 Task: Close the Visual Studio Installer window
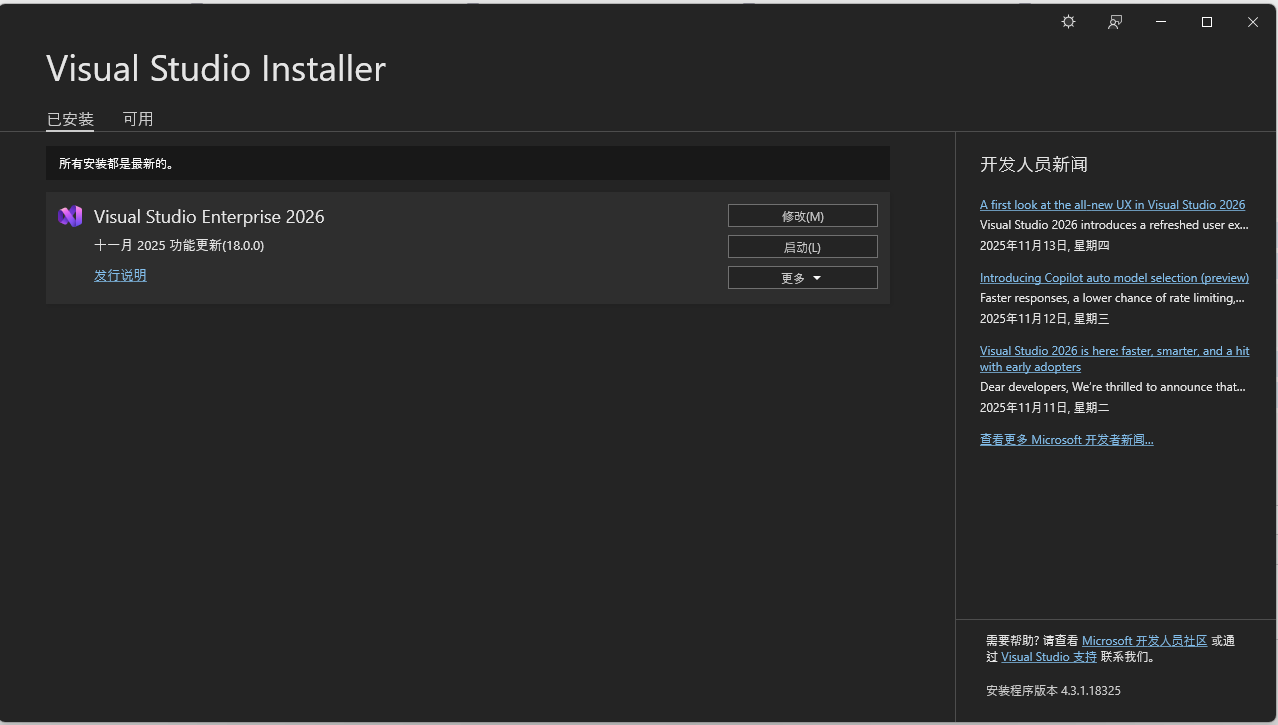click(x=1253, y=22)
